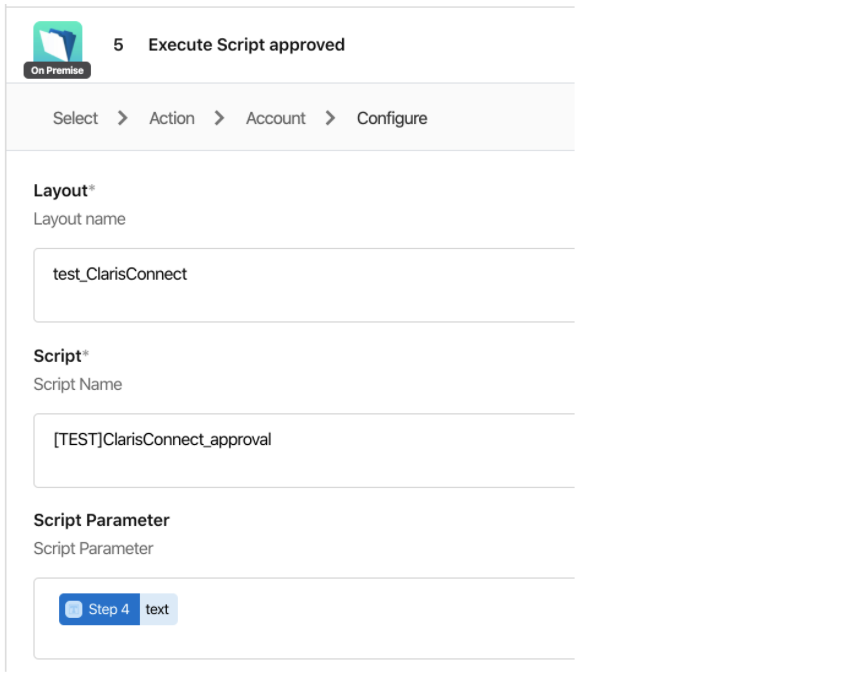This screenshot has width=848, height=682.
Task: Click the Layout name input field
Action: coord(304,285)
